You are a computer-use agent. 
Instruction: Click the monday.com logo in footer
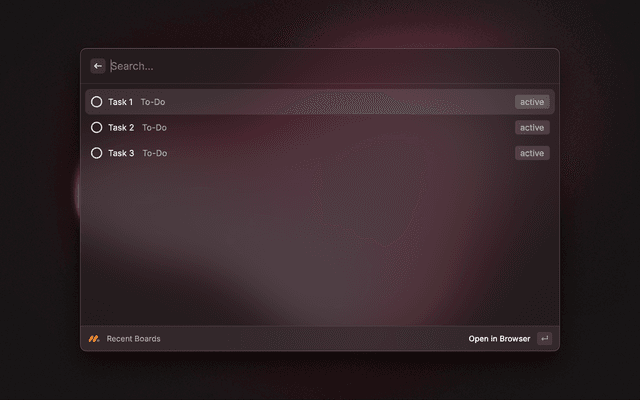click(x=94, y=339)
